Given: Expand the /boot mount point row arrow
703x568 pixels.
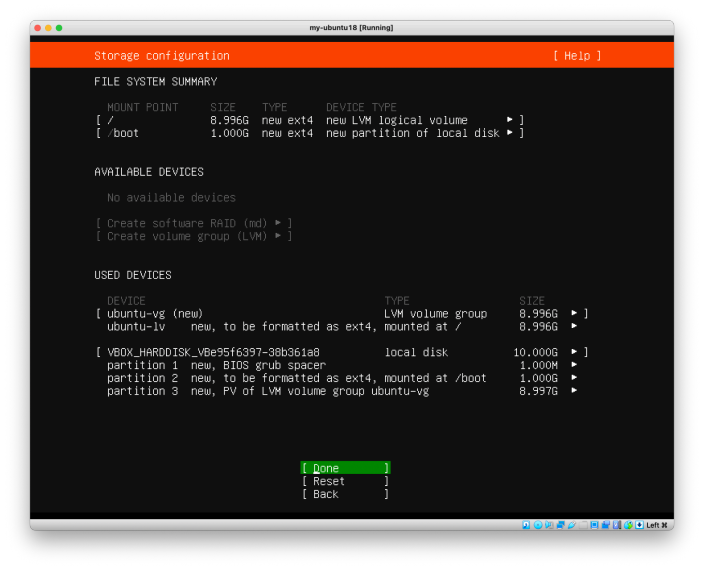Looking at the screenshot, I should coord(510,132).
